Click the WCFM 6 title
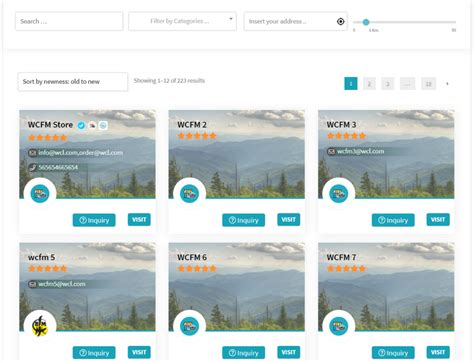 [192, 257]
